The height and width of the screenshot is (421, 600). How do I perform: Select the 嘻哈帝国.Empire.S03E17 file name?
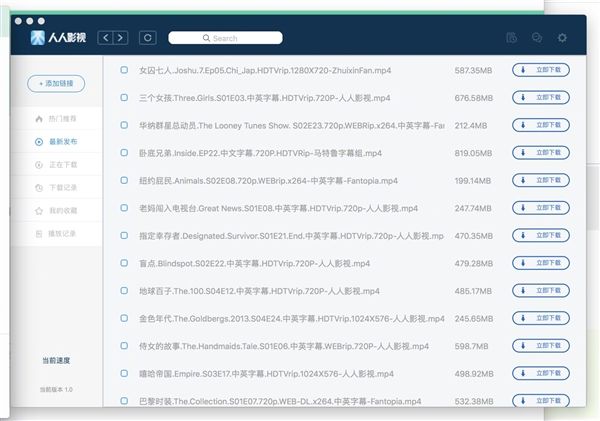click(266, 374)
